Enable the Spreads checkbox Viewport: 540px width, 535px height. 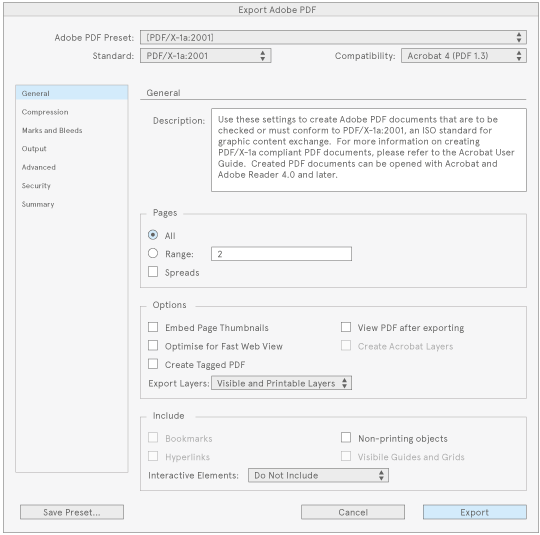[x=153, y=272]
